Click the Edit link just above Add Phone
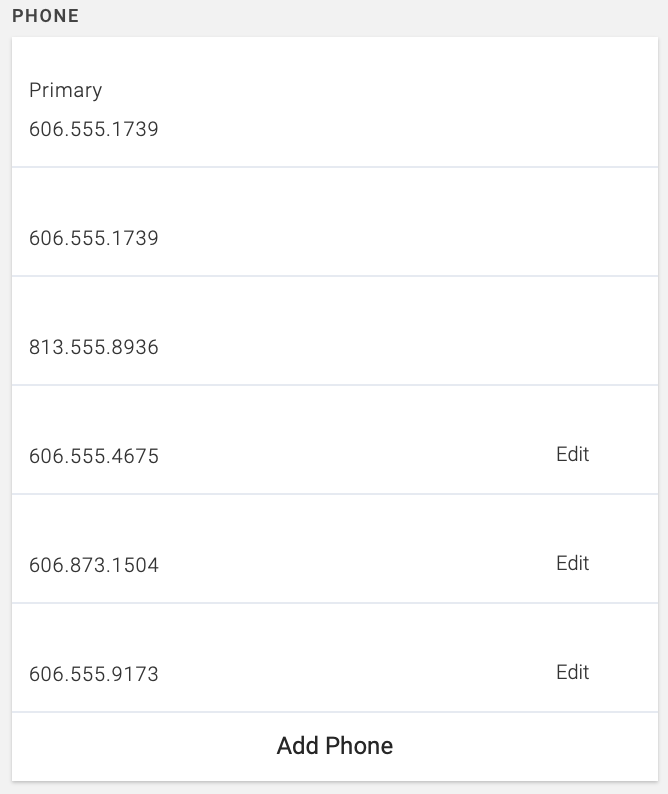Screen dimensions: 668x794 (572, 673)
